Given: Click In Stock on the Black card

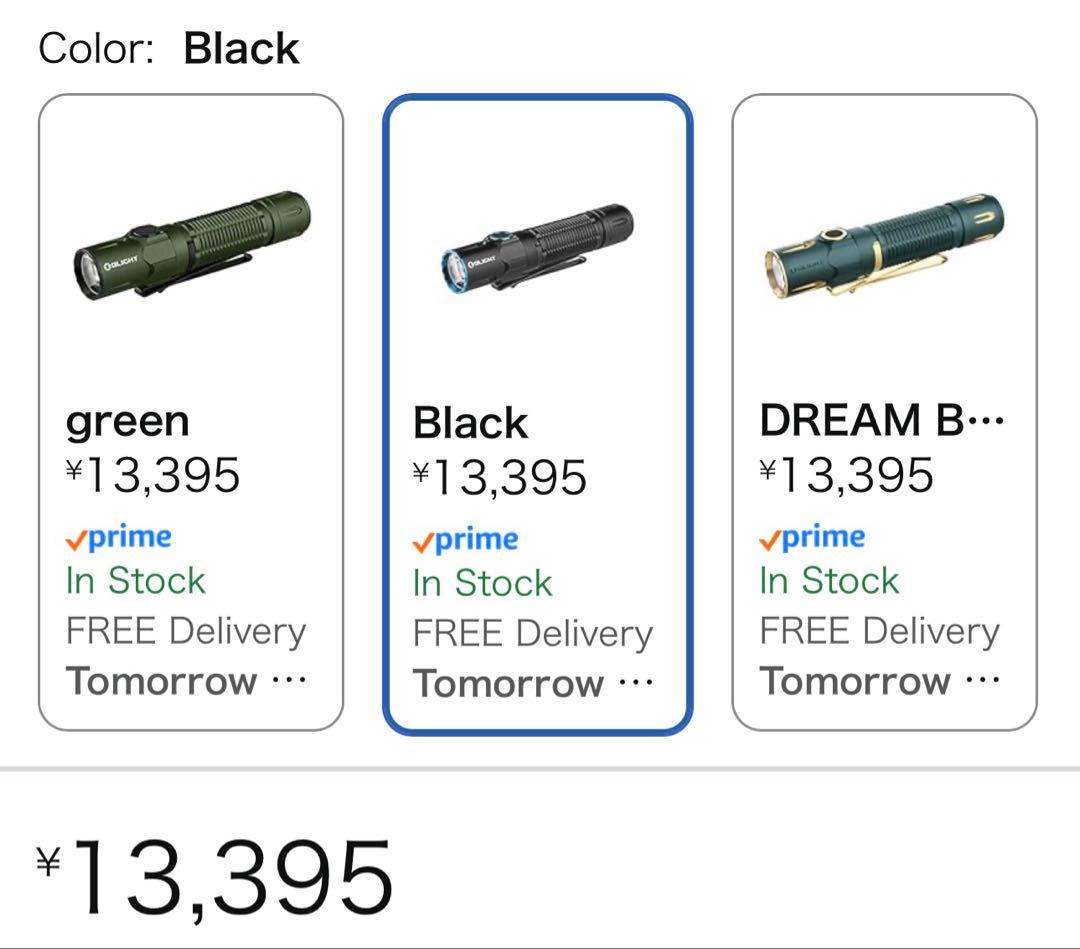Looking at the screenshot, I should tap(482, 584).
